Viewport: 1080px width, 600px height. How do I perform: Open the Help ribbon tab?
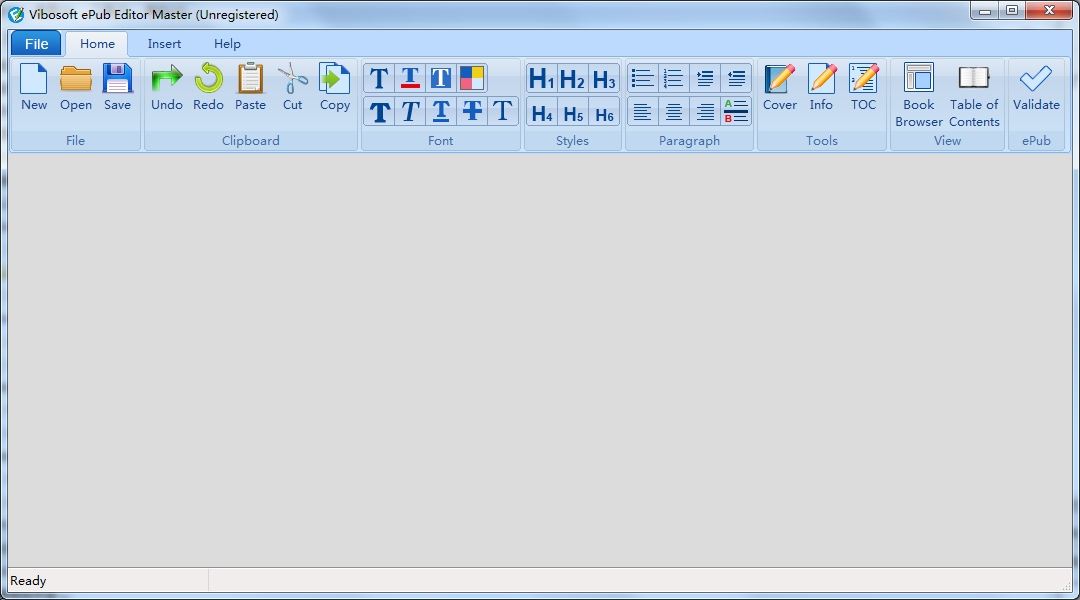[227, 44]
